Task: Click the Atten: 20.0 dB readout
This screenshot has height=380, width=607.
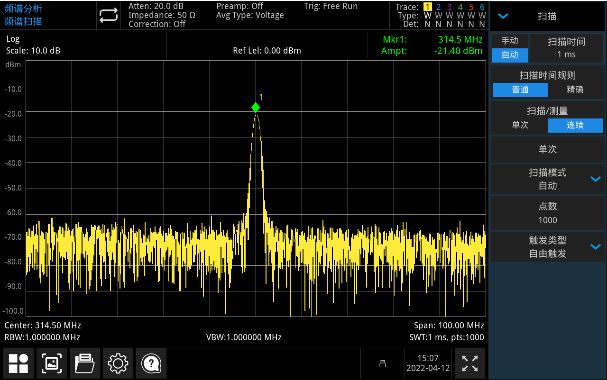Action: (156, 6)
